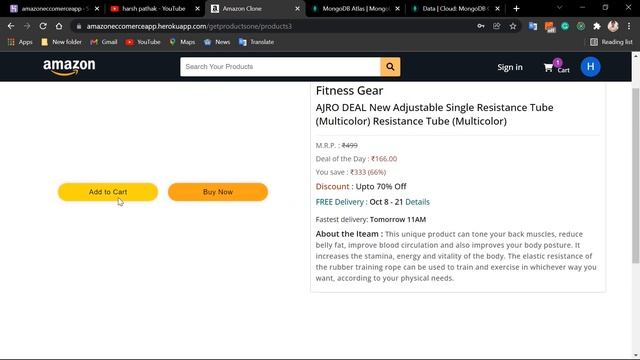Open the Sign in link
Image resolution: width=640 pixels, height=360 pixels.
pyautogui.click(x=510, y=67)
